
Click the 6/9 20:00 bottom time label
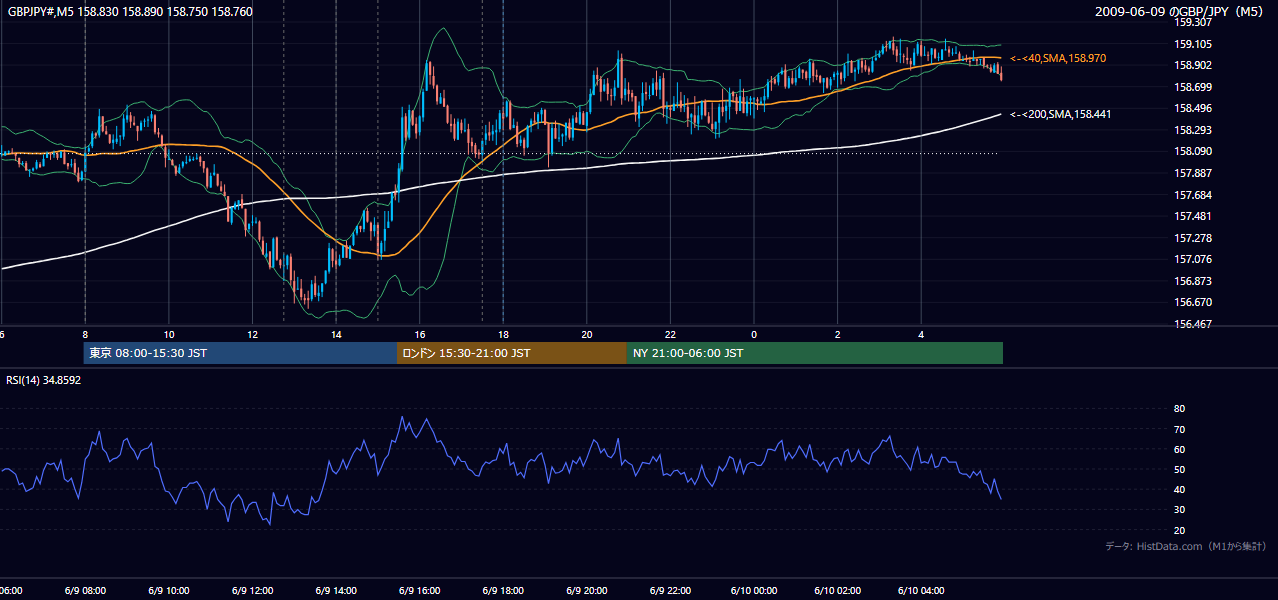tap(586, 591)
